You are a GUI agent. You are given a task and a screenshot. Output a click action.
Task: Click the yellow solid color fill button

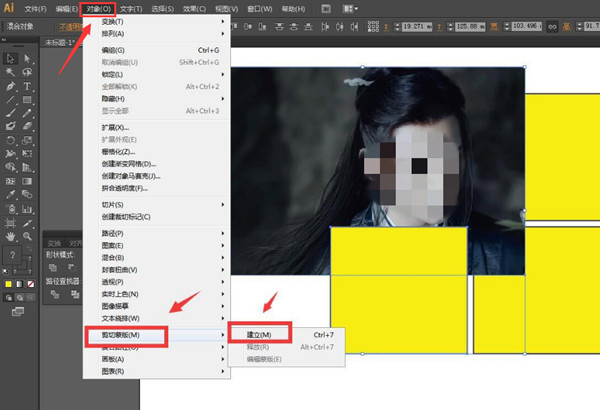pos(9,284)
